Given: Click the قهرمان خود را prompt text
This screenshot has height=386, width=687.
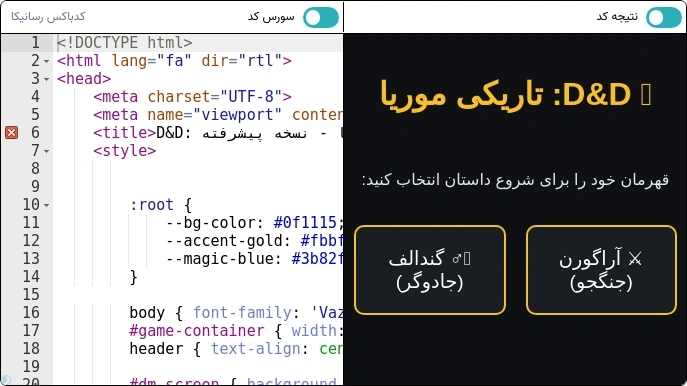Looking at the screenshot, I should pyautogui.click(x=515, y=180).
